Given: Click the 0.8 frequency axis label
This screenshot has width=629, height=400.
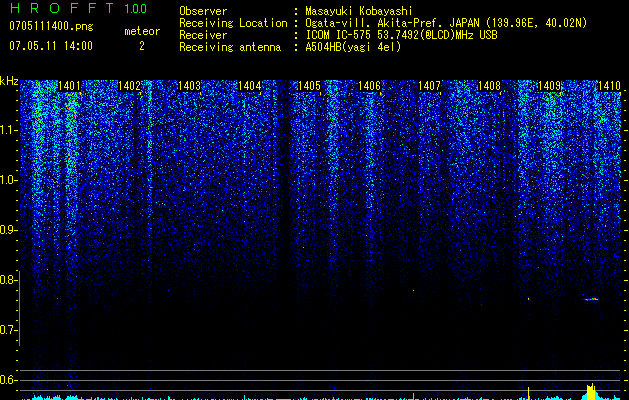Looking at the screenshot, I should pos(8,280).
